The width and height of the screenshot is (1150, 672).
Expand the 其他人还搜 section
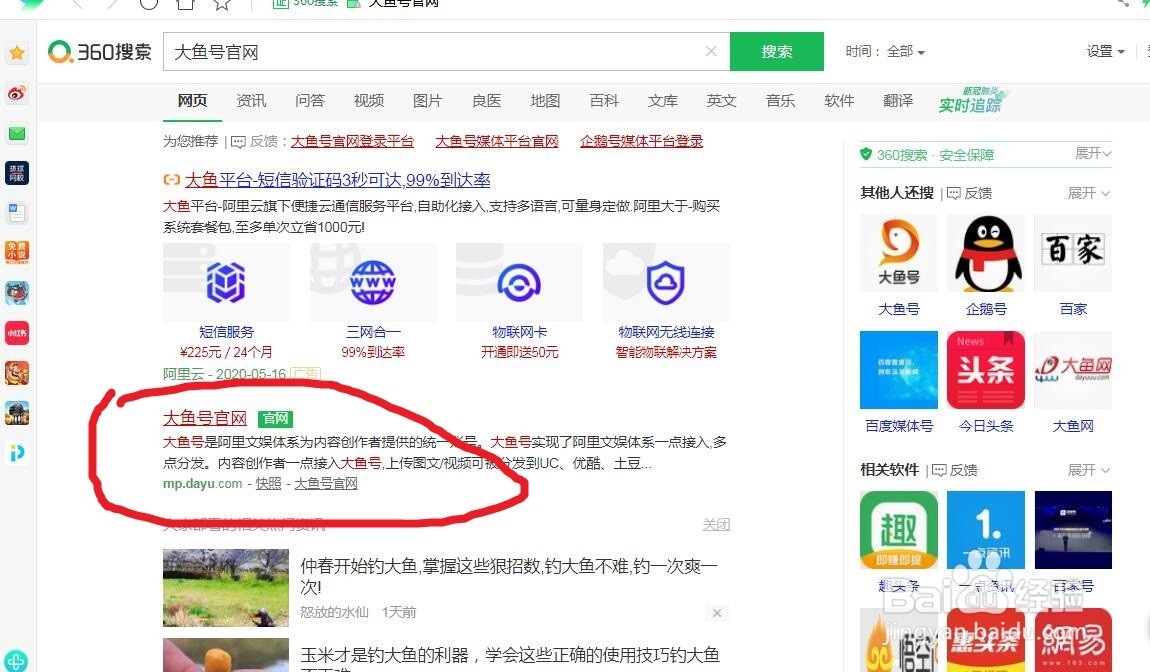[1088, 193]
